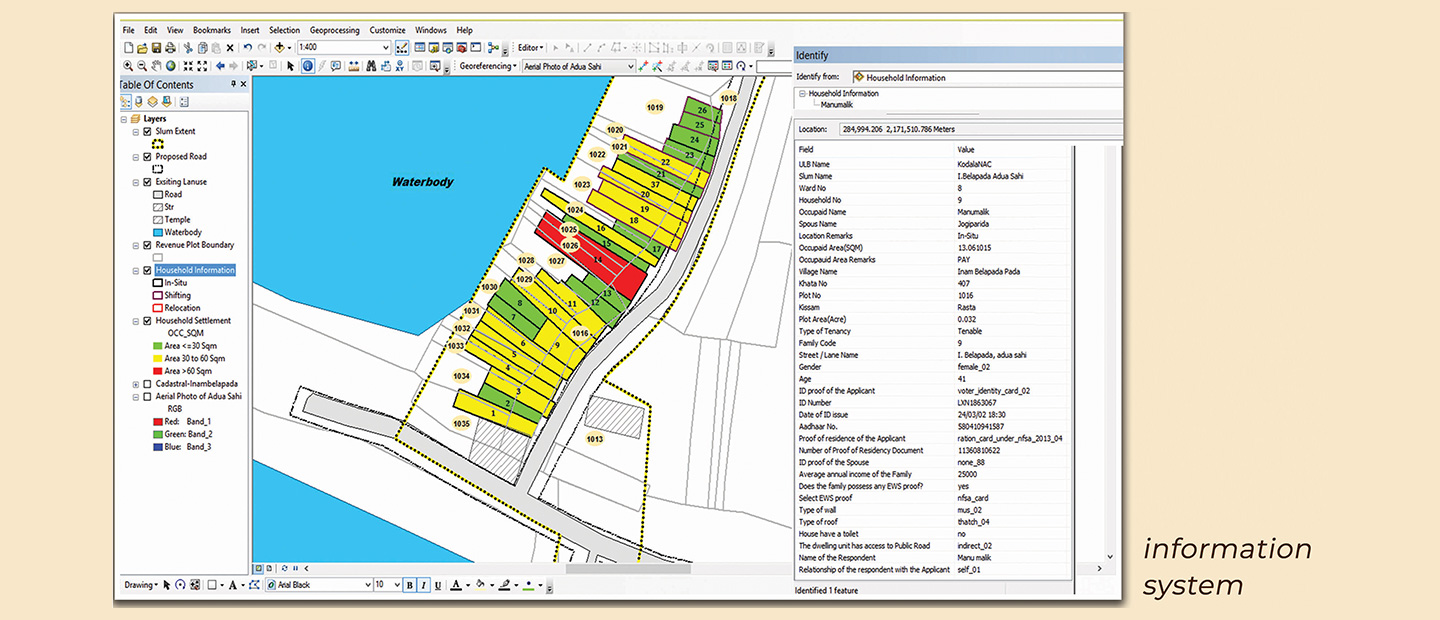Open the Windows menu
Image resolution: width=1440 pixels, height=620 pixels.
point(431,31)
